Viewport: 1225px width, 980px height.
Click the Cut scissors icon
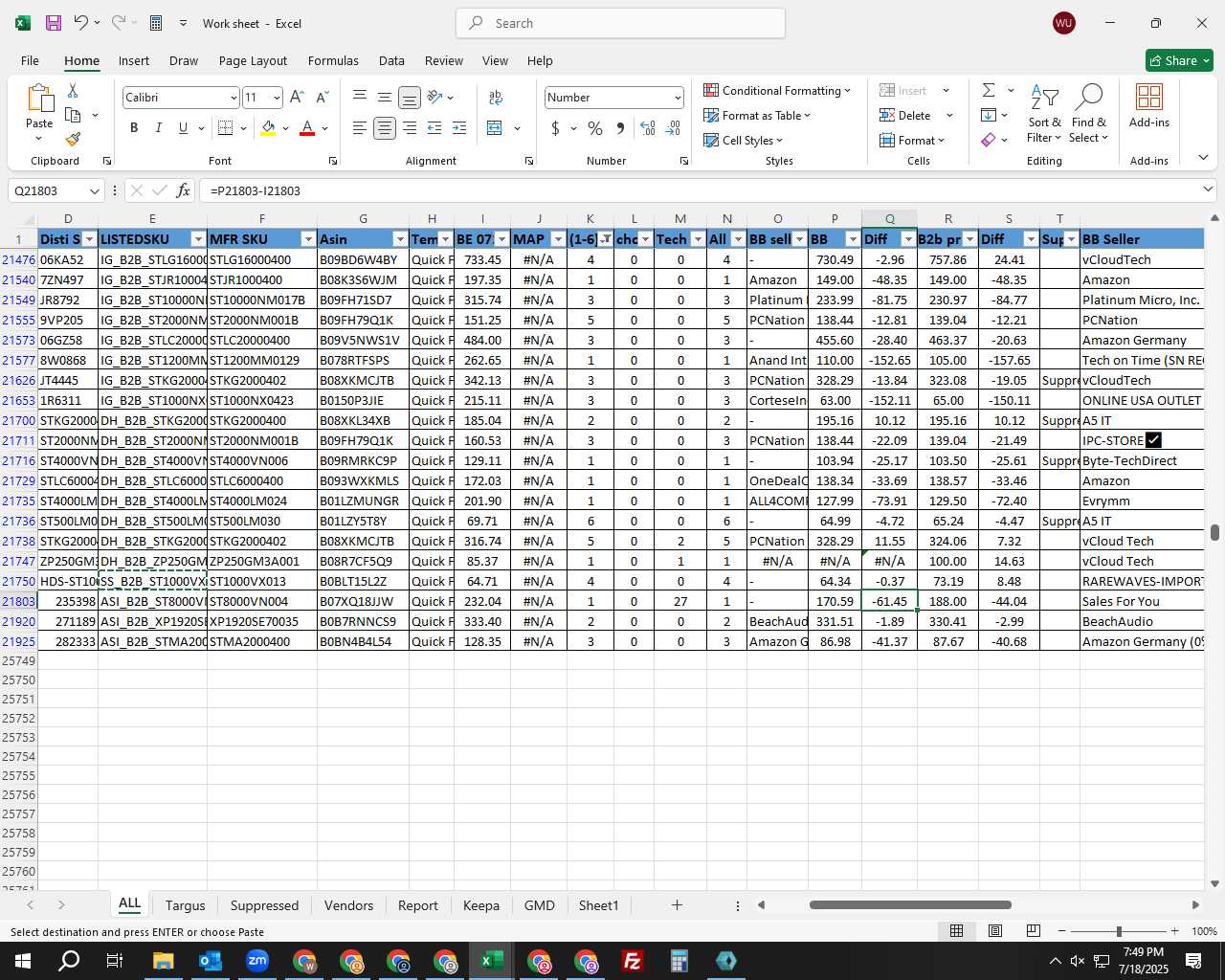73,90
